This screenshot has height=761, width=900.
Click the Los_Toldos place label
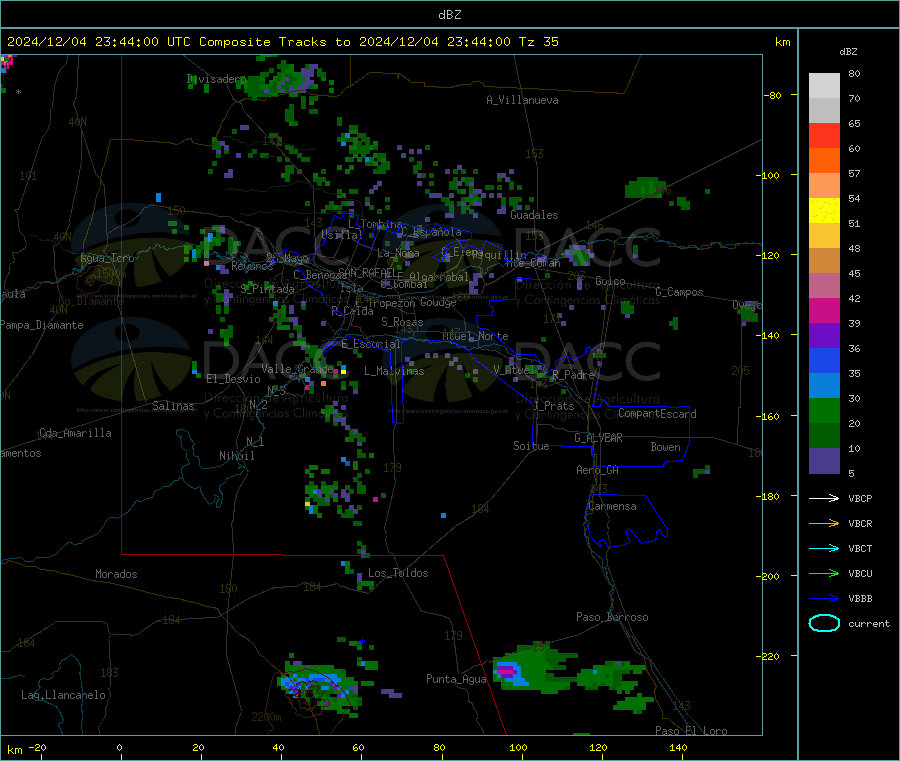(398, 573)
